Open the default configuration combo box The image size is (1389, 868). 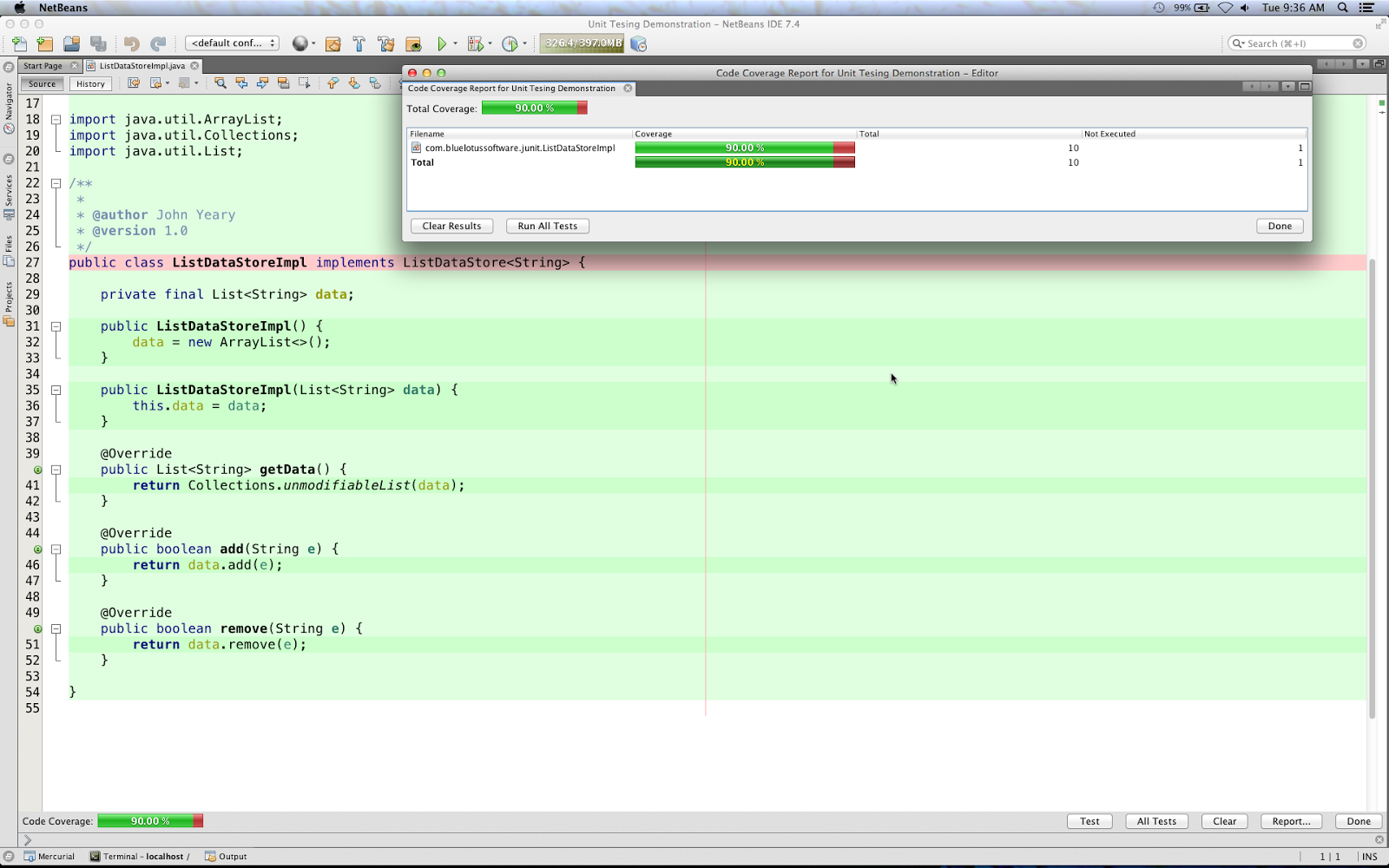(x=232, y=43)
